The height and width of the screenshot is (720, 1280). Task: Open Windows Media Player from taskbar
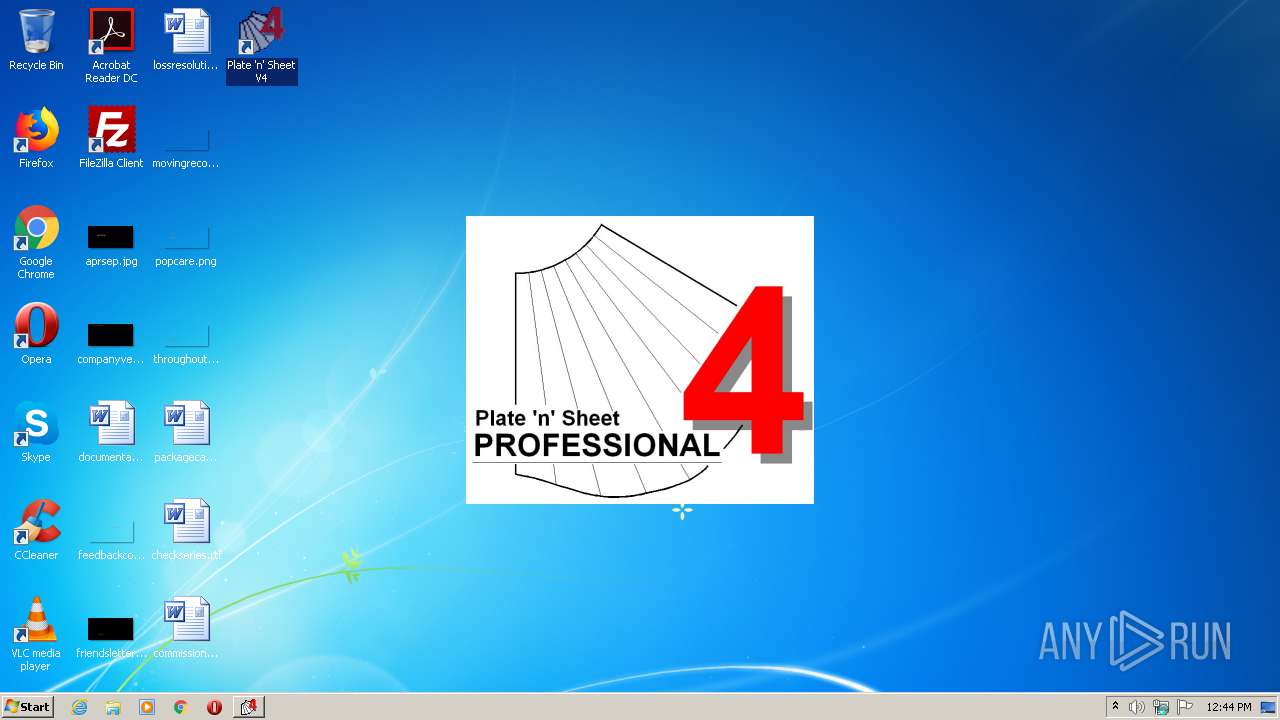(147, 707)
